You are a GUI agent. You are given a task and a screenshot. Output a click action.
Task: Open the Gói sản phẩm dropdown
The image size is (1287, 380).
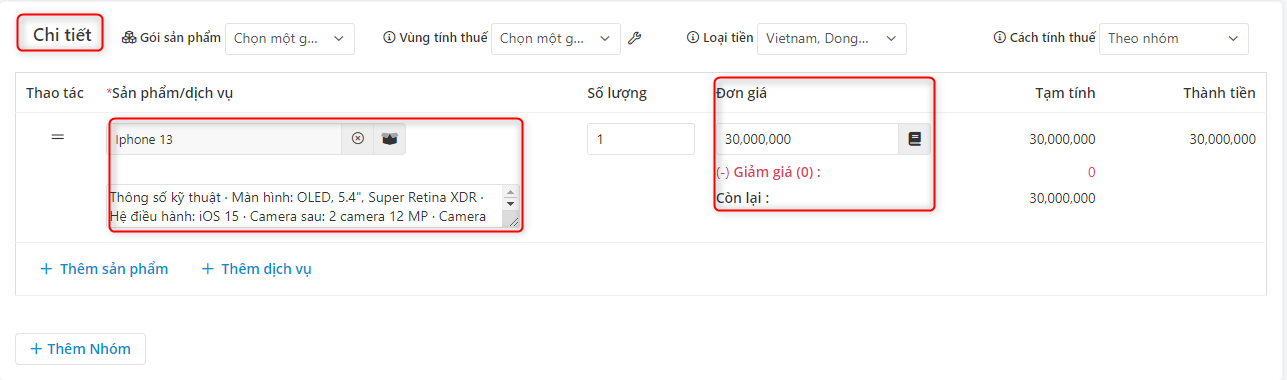point(290,39)
